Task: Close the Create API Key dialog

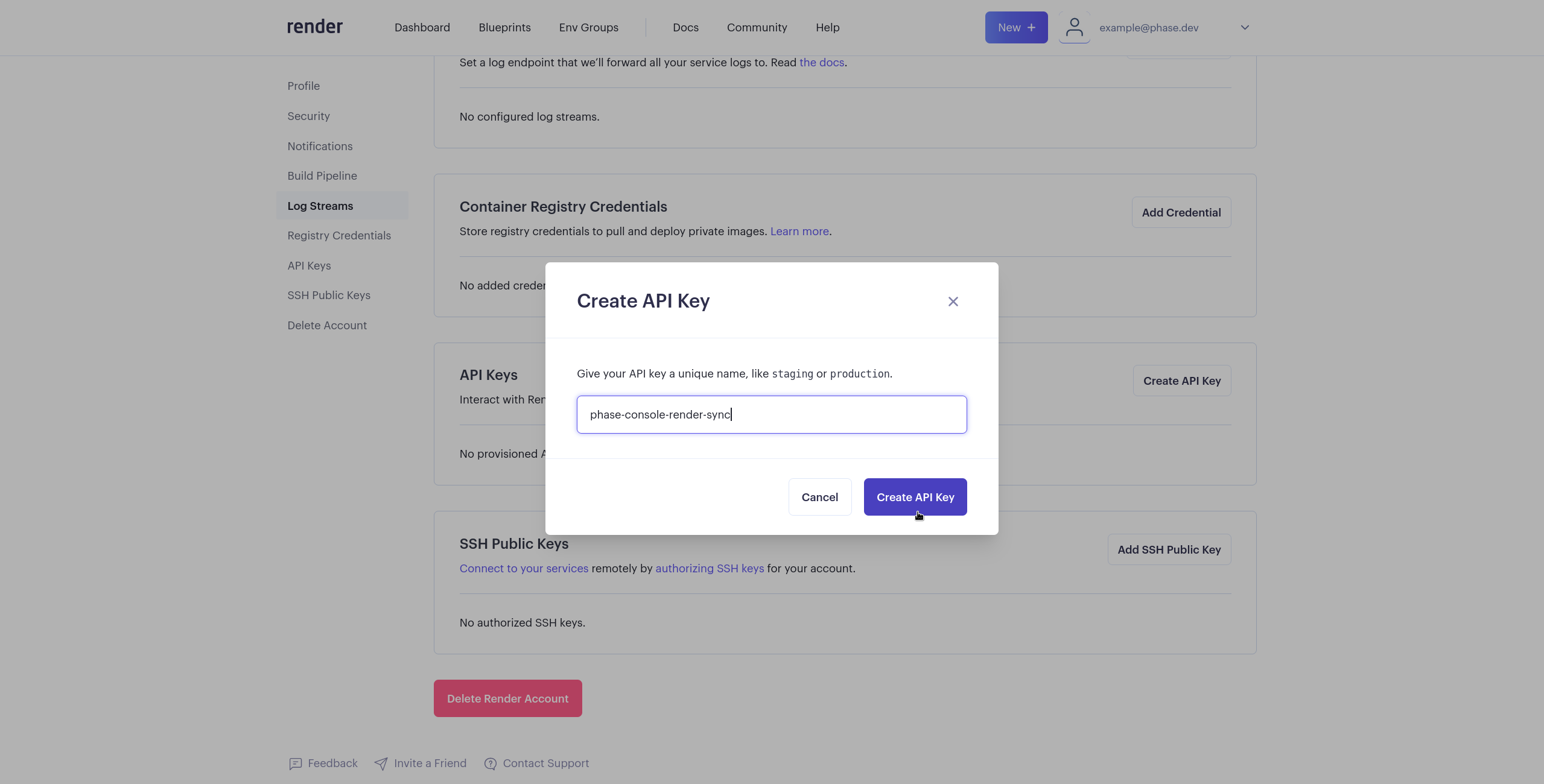Action: (x=952, y=302)
